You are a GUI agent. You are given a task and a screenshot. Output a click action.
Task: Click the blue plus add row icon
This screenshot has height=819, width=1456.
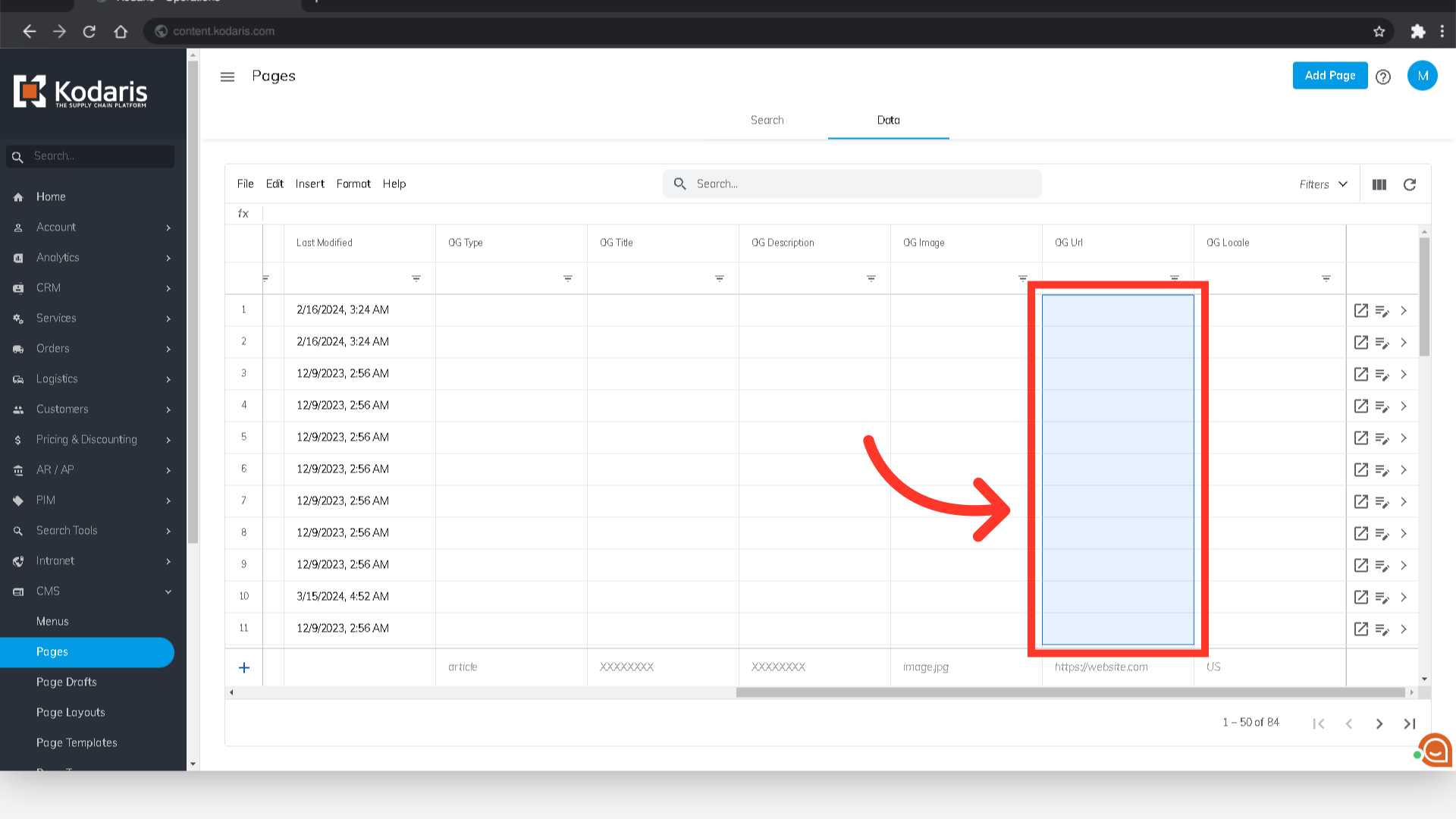tap(244, 667)
